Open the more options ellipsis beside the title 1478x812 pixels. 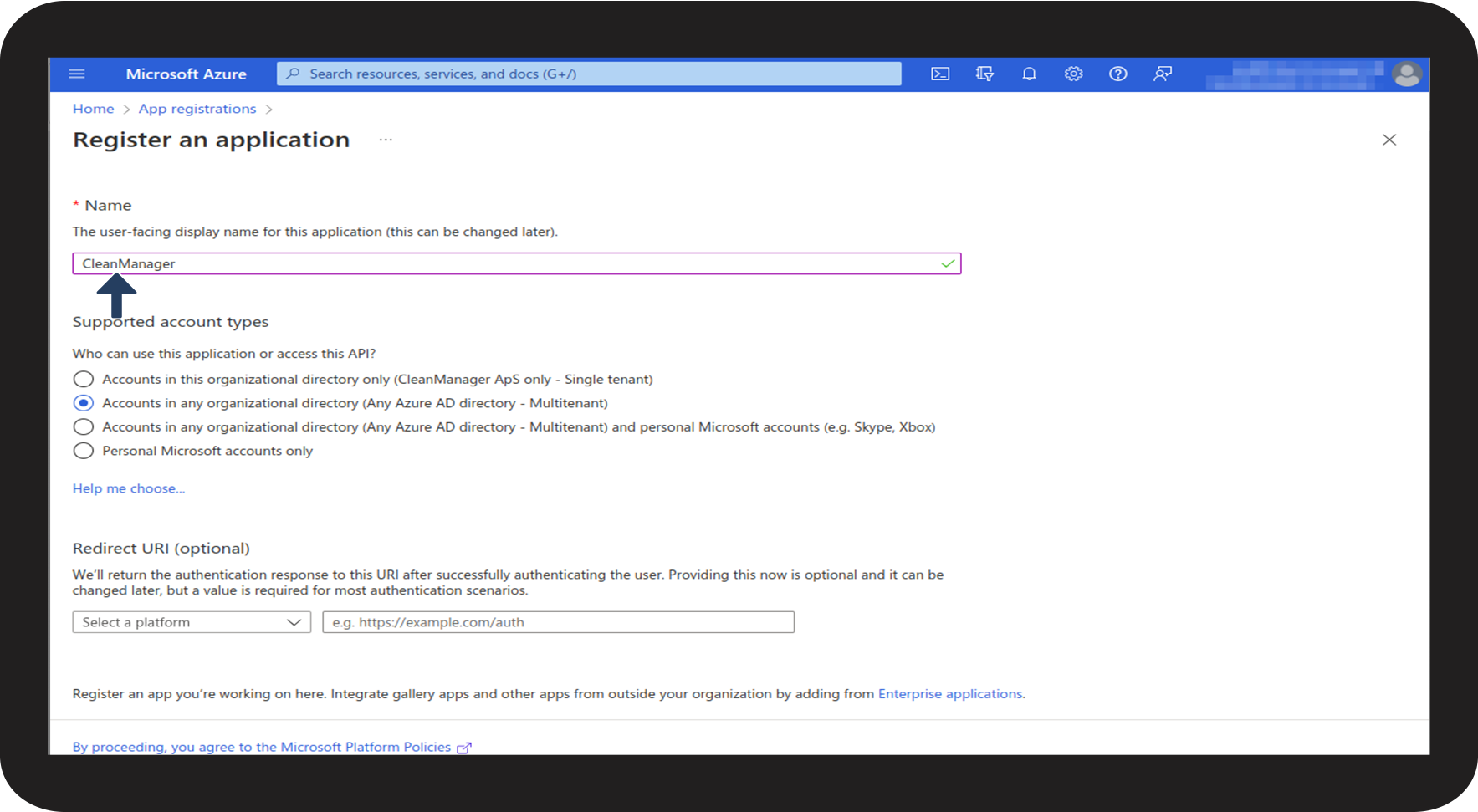pyautogui.click(x=385, y=140)
